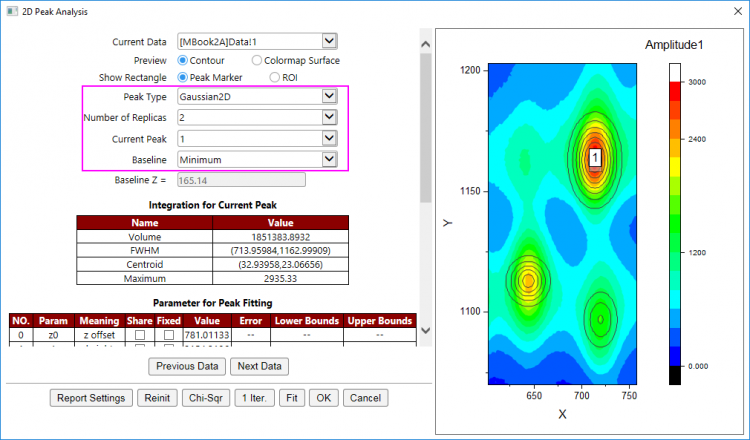Open the Current Peak dropdown
Viewport: 750px width, 440px height.
[330, 138]
